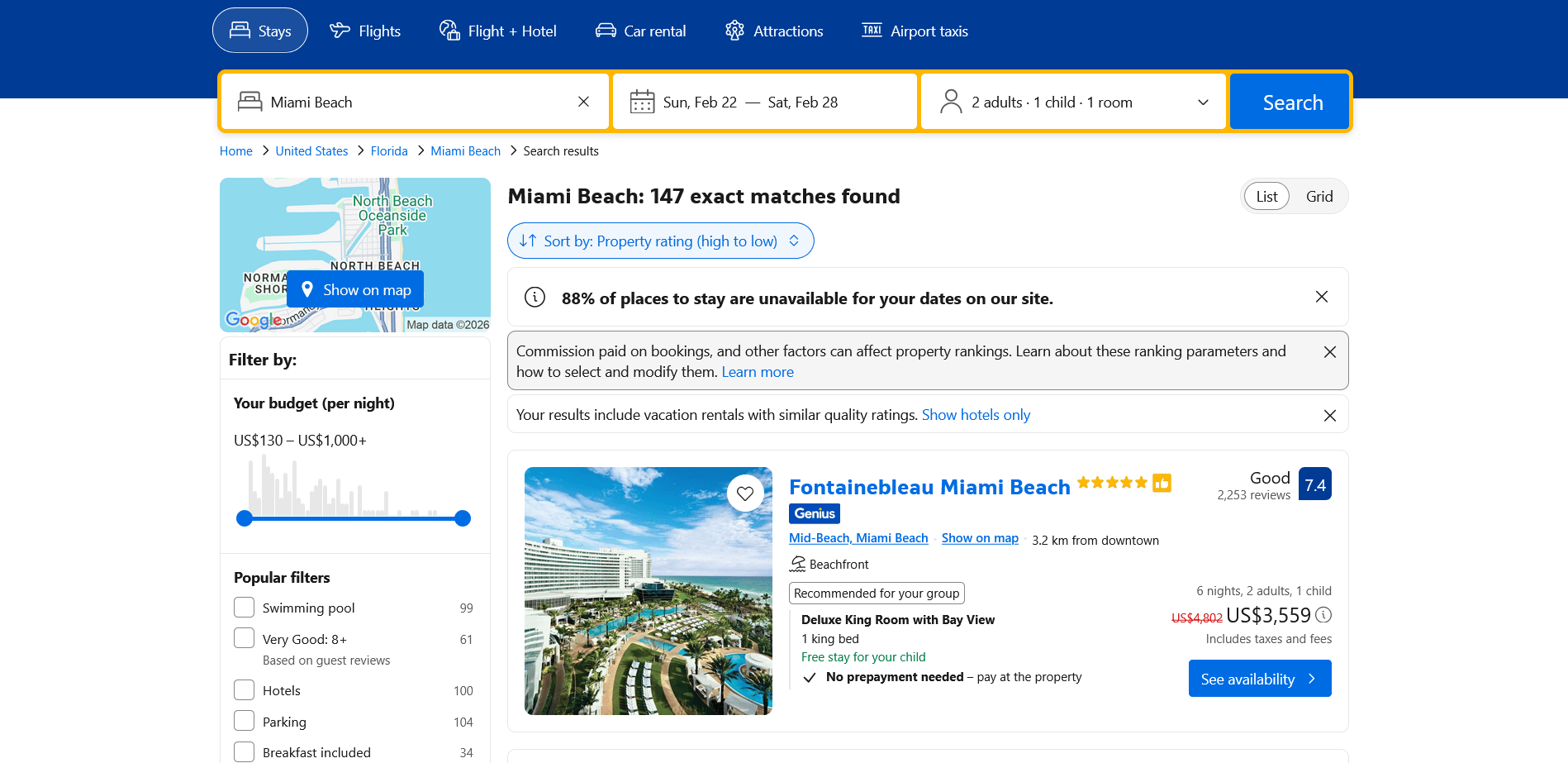Expand the guests and rooms dropdown arrow

(x=1203, y=103)
